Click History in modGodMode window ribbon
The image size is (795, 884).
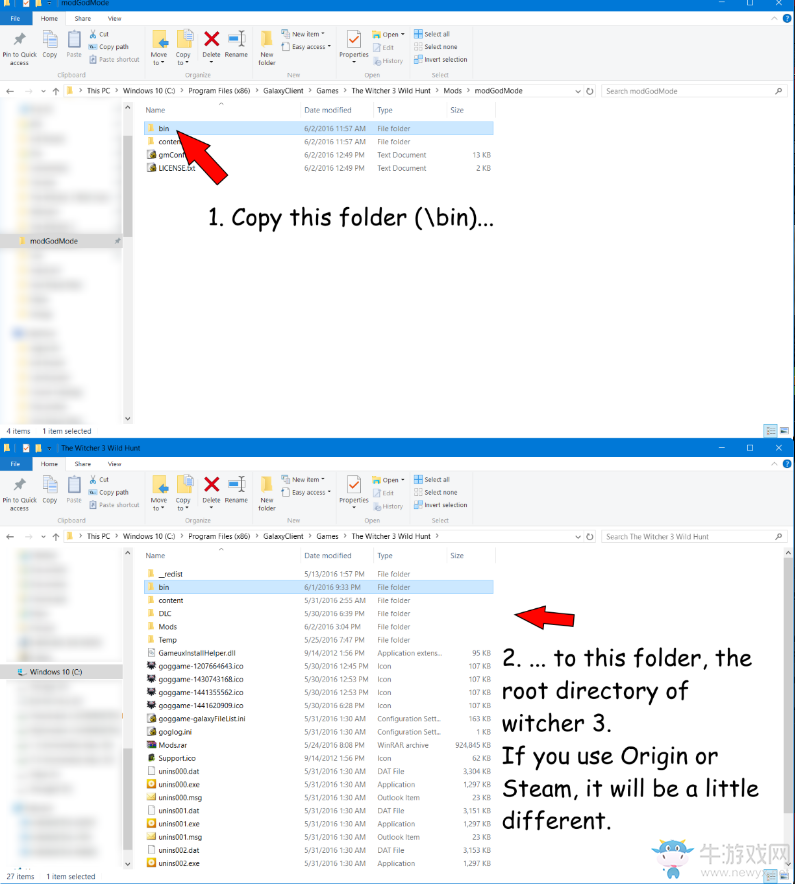click(388, 61)
